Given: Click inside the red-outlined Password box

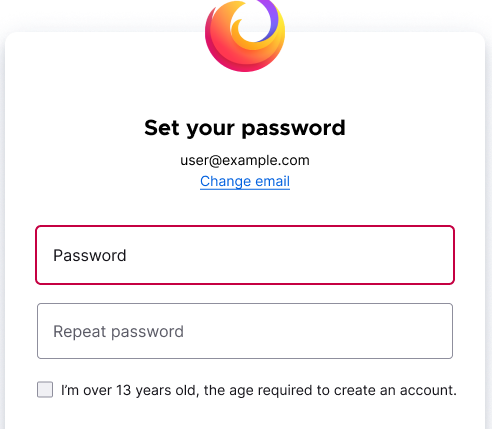Looking at the screenshot, I should [x=245, y=255].
